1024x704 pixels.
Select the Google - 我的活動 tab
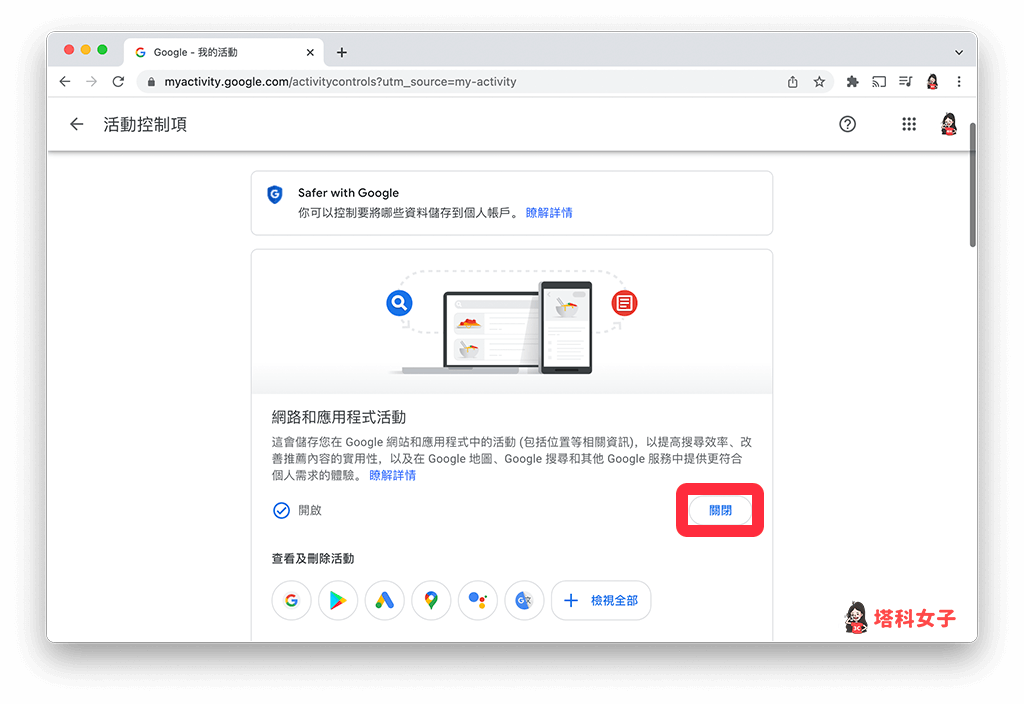[x=222, y=52]
